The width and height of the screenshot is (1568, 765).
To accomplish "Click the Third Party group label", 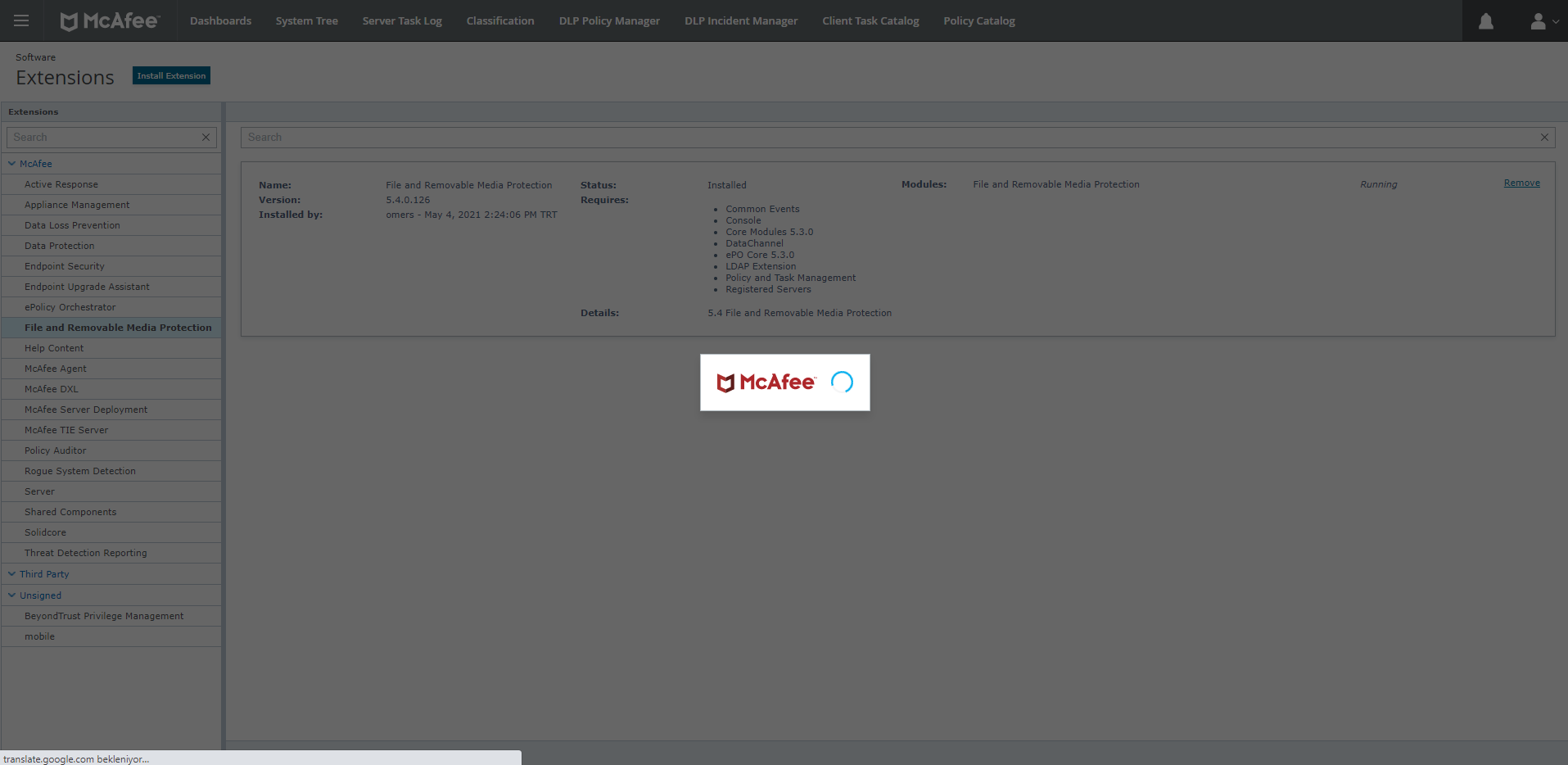I will pos(44,574).
